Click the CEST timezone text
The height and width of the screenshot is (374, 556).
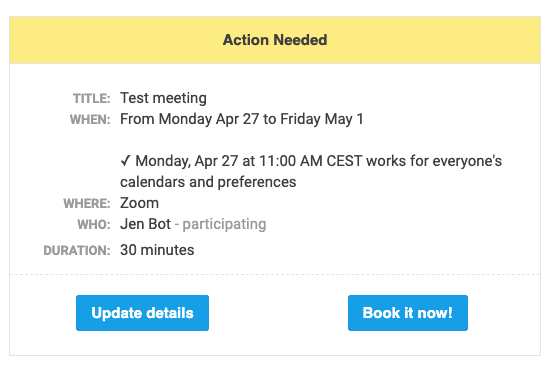[x=344, y=161]
